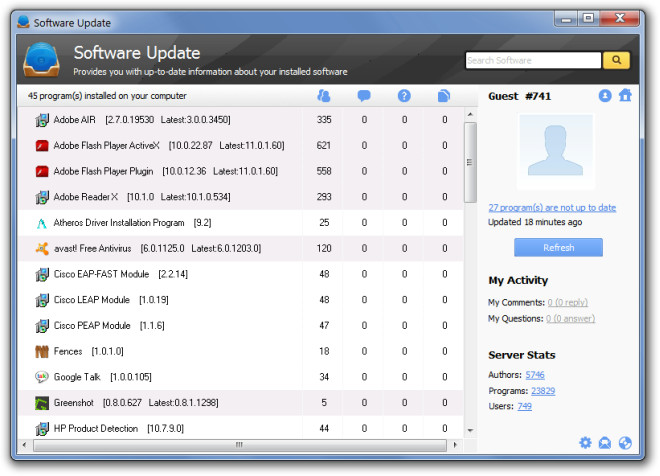Select the Atheros Driver Installation Program row
The height and width of the screenshot is (476, 660).
240,223
